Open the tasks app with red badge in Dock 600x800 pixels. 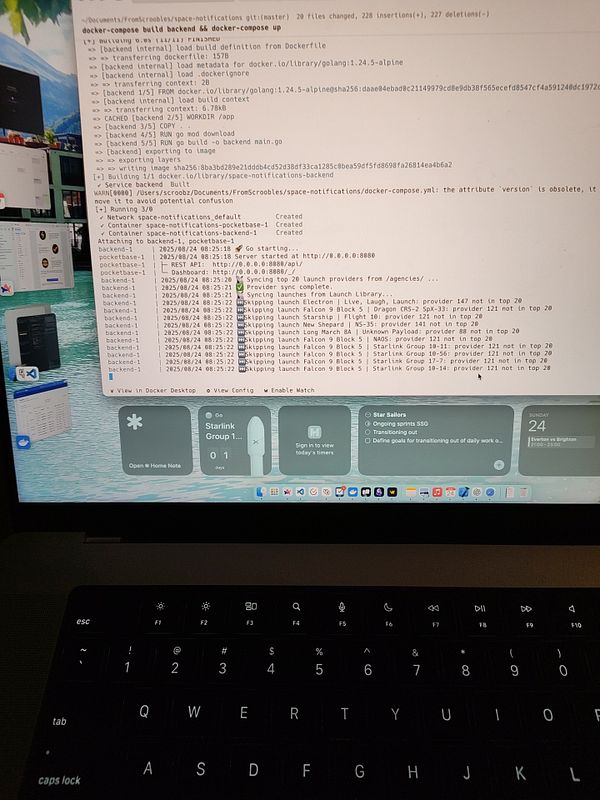click(340, 492)
